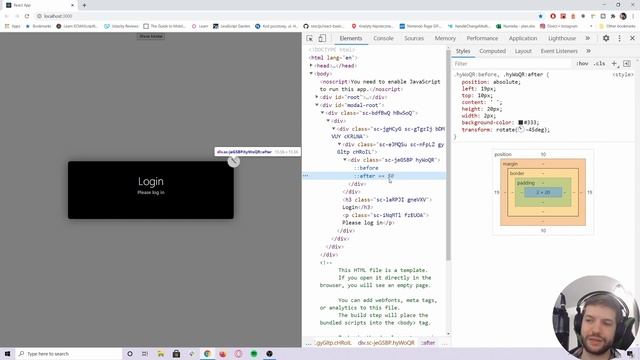Open File Explorer from taskbar
Viewport: 640px width, 360px height.
160,353
